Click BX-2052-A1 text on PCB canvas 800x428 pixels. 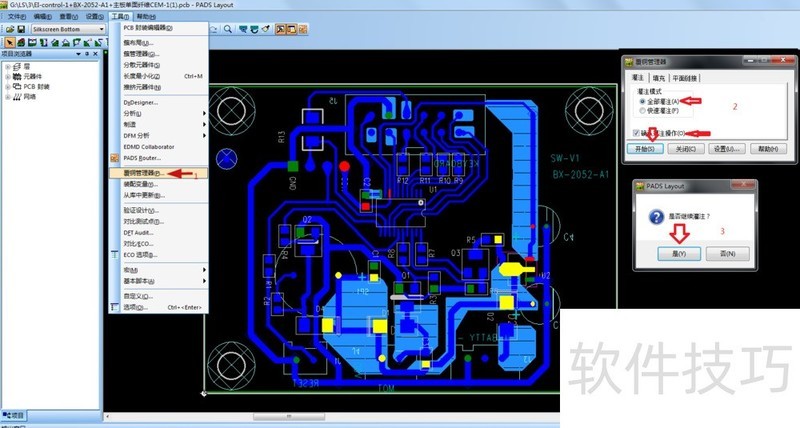coord(581,174)
